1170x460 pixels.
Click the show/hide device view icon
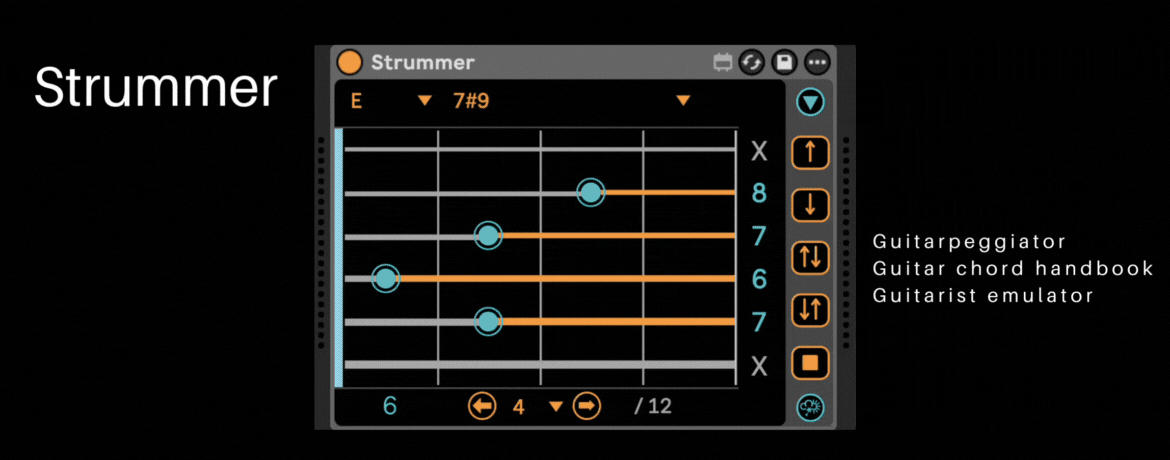click(x=722, y=63)
